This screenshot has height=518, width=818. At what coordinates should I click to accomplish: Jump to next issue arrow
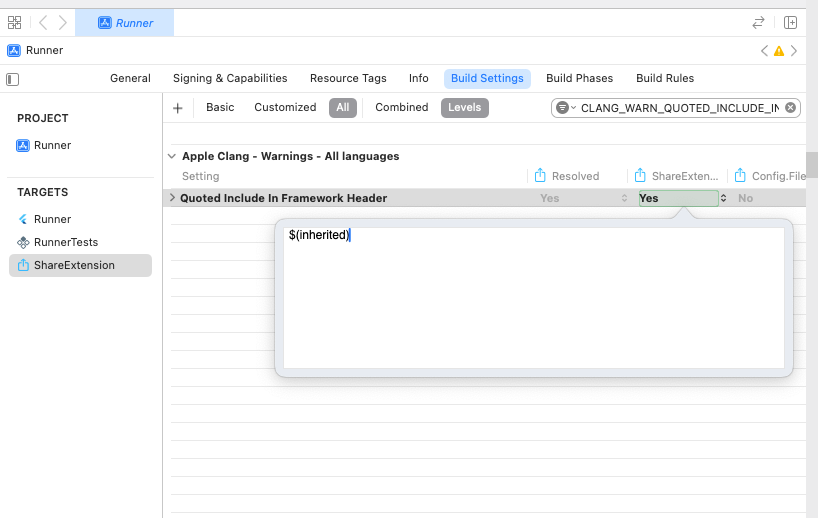point(794,51)
